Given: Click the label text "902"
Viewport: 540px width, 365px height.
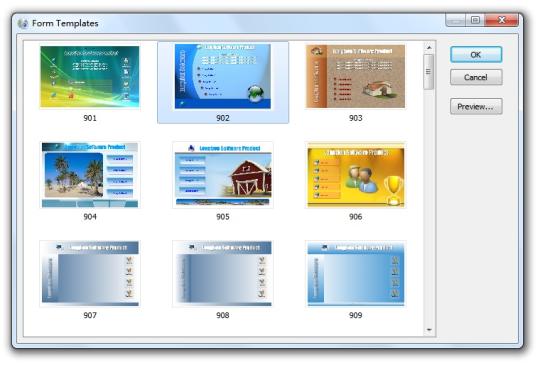Looking at the screenshot, I should pos(223,118).
